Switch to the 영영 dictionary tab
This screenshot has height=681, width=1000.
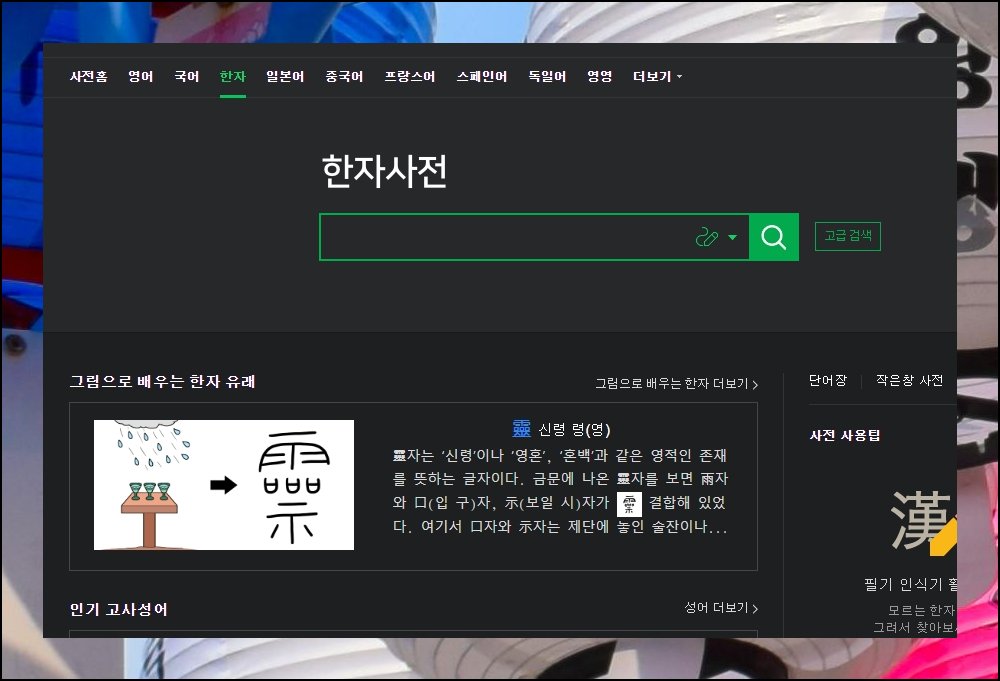[x=599, y=77]
